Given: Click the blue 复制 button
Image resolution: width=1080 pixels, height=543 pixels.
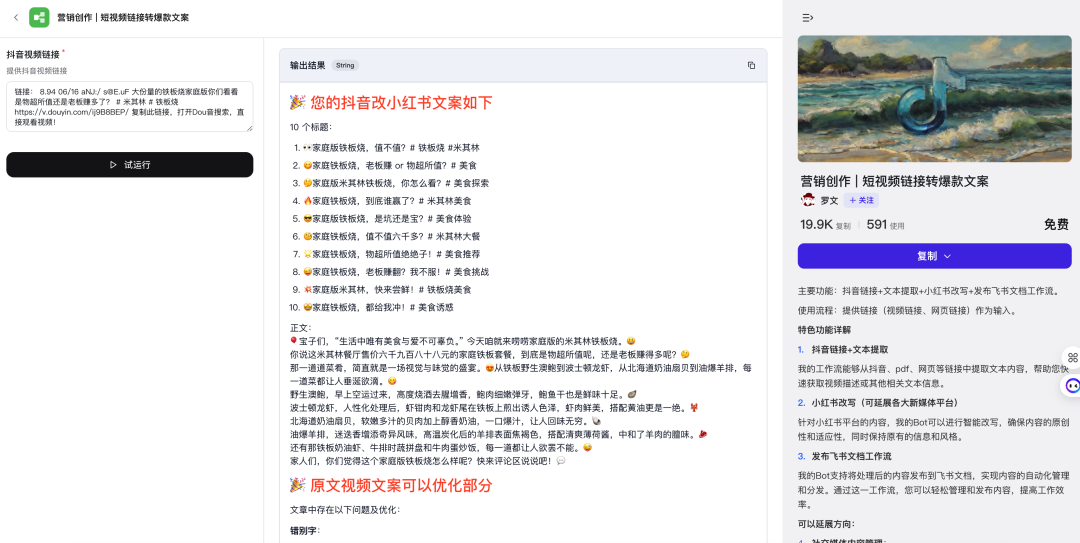Looking at the screenshot, I should (934, 256).
